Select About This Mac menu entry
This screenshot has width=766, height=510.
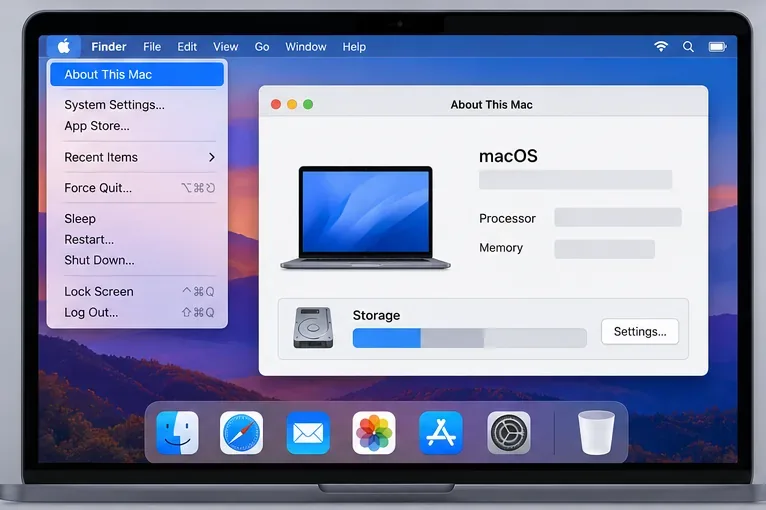tap(137, 74)
